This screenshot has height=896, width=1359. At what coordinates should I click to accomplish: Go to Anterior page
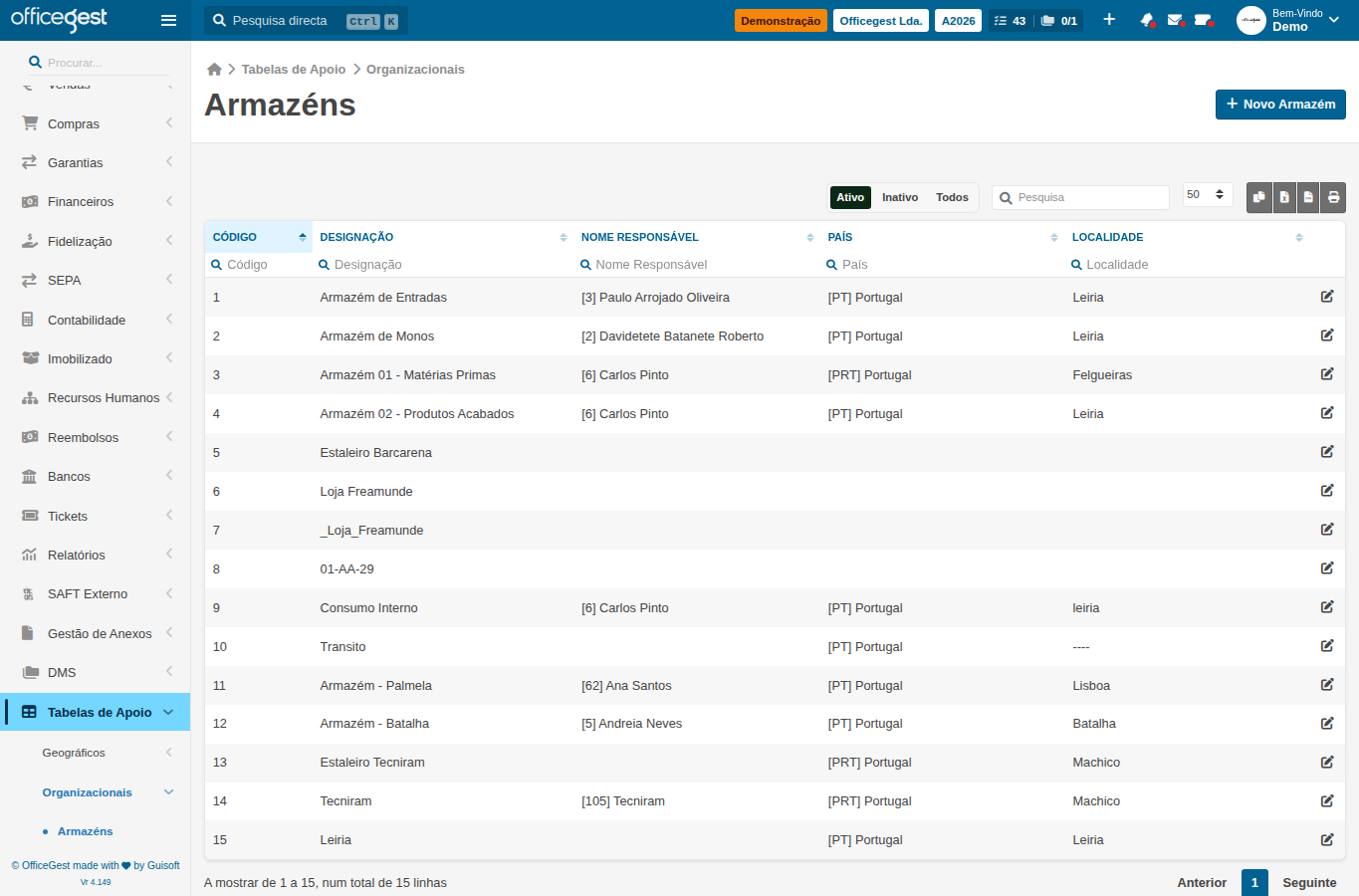pos(1202,882)
